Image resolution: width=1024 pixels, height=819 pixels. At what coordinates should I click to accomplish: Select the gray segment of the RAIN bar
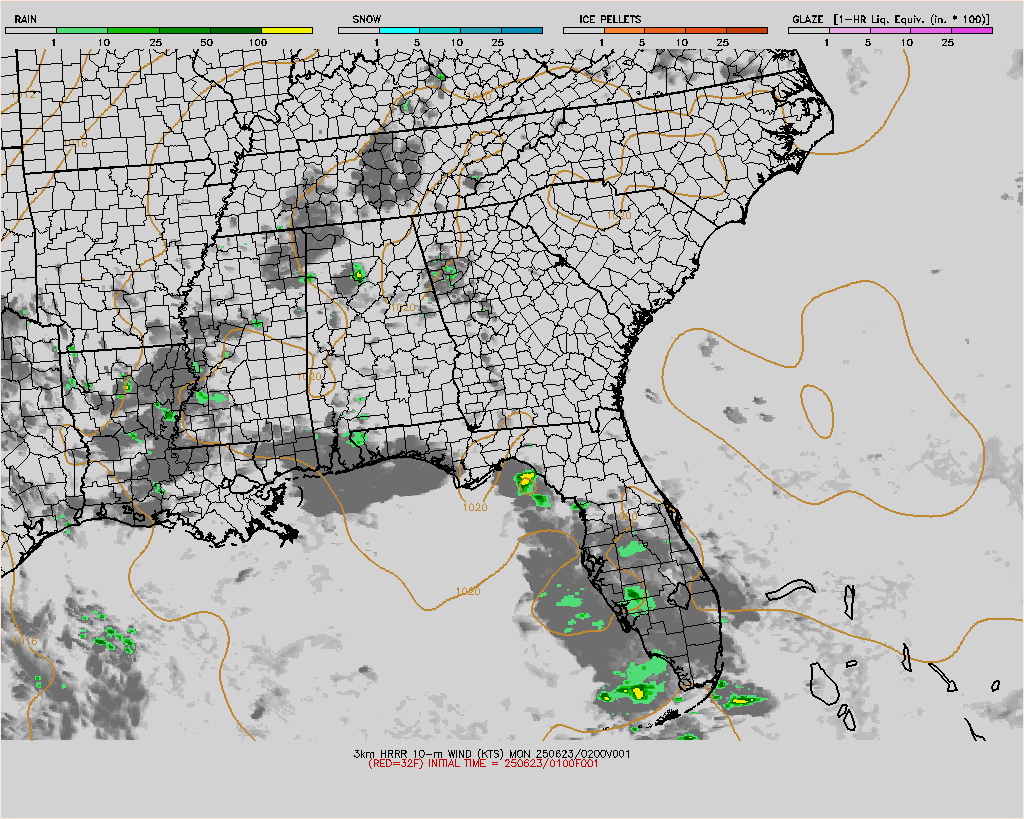(x=31, y=30)
